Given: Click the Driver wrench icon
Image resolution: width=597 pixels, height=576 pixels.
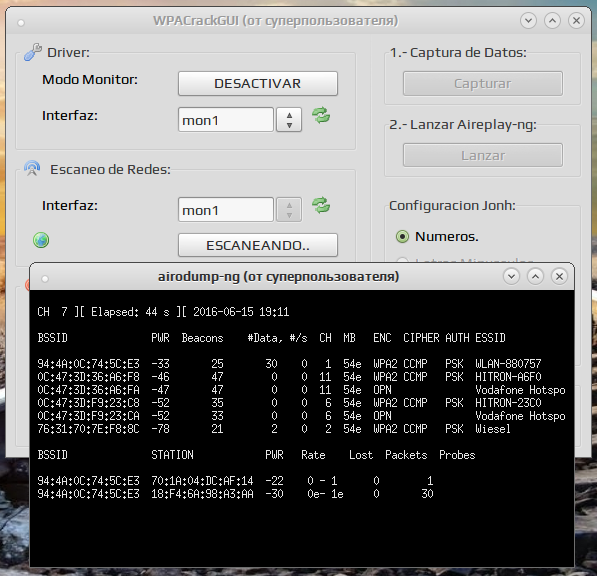Looking at the screenshot, I should click(x=33, y=52).
